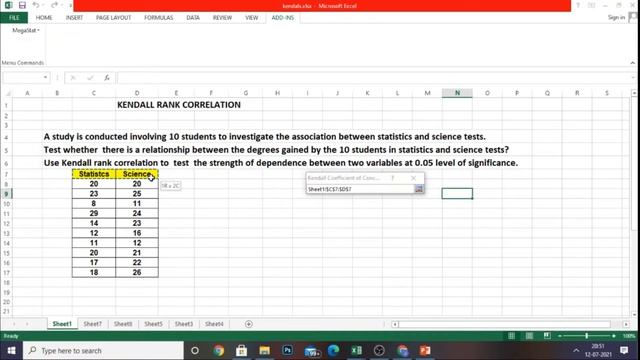
Task: Click the horizontal scrollbar track
Action: tap(504, 324)
